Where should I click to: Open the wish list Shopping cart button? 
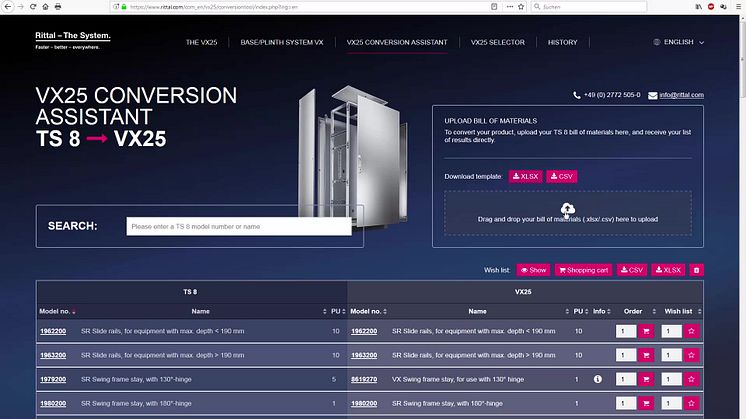[583, 270]
